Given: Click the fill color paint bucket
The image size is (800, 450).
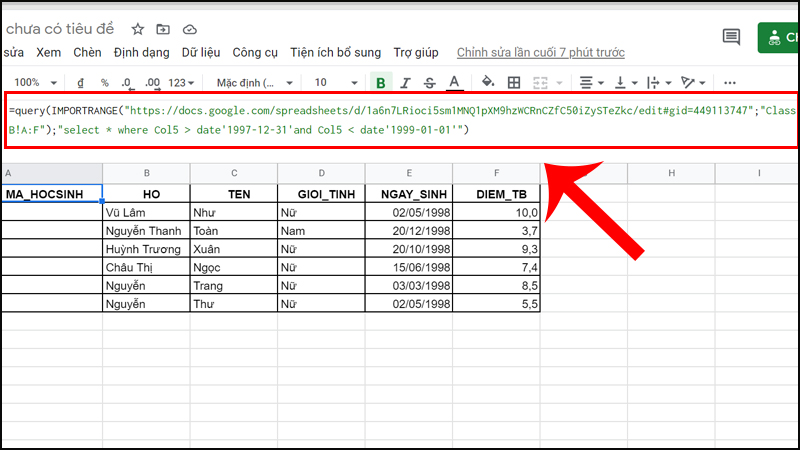Looking at the screenshot, I should [488, 82].
